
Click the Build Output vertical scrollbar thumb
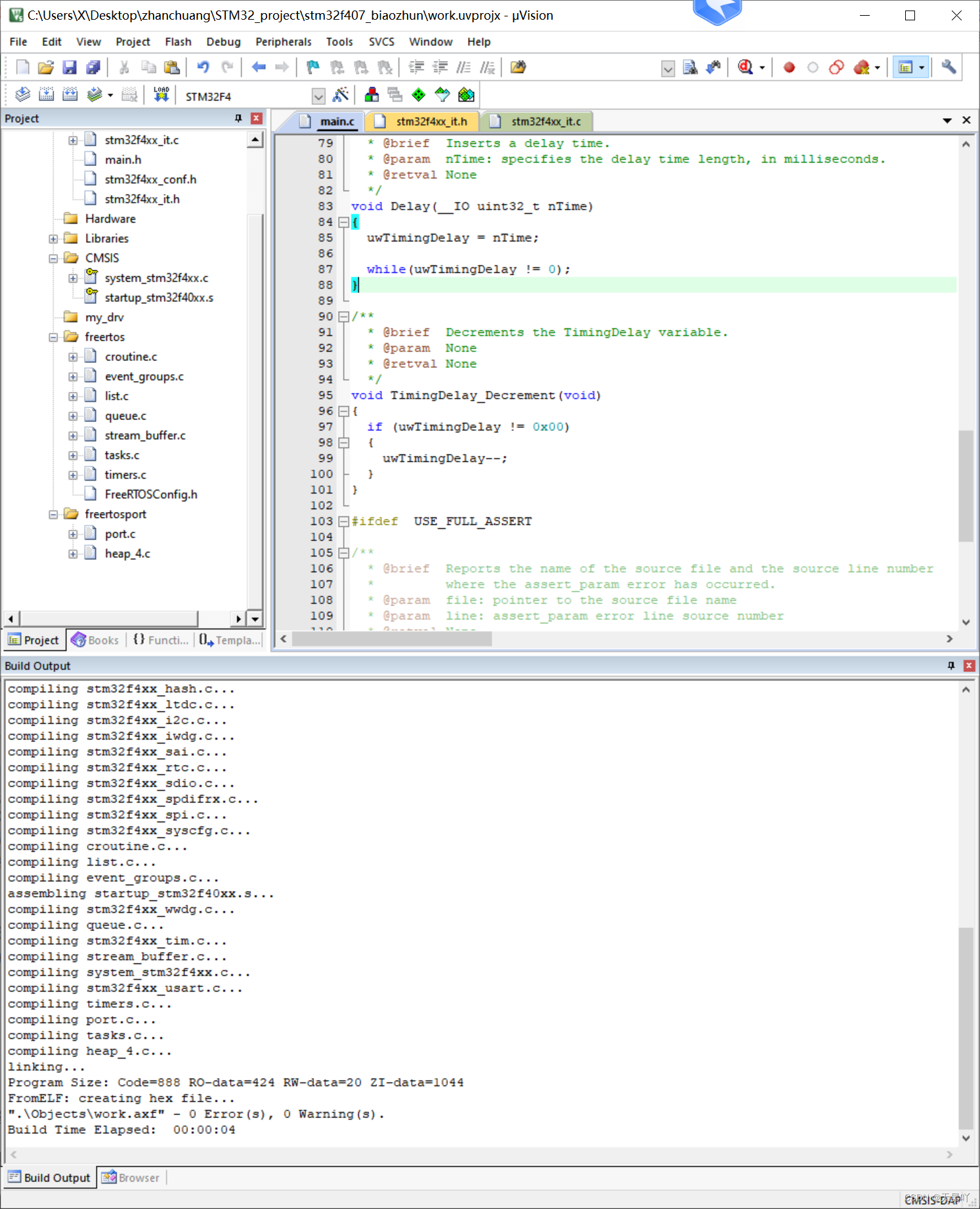coord(965,1027)
